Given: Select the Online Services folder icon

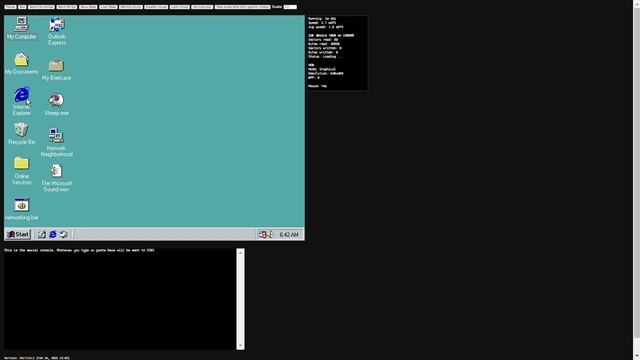Looking at the screenshot, I should click(21, 171).
